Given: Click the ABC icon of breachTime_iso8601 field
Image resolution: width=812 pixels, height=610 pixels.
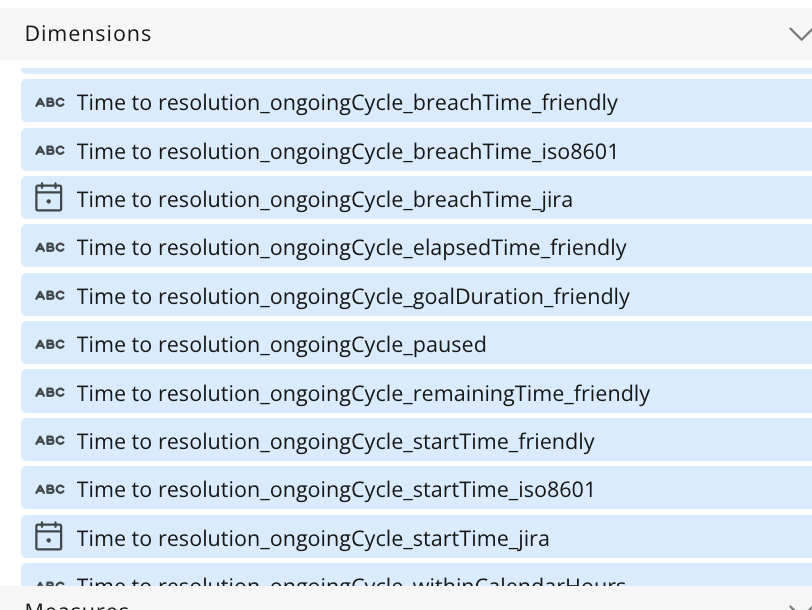Looking at the screenshot, I should coord(50,151).
